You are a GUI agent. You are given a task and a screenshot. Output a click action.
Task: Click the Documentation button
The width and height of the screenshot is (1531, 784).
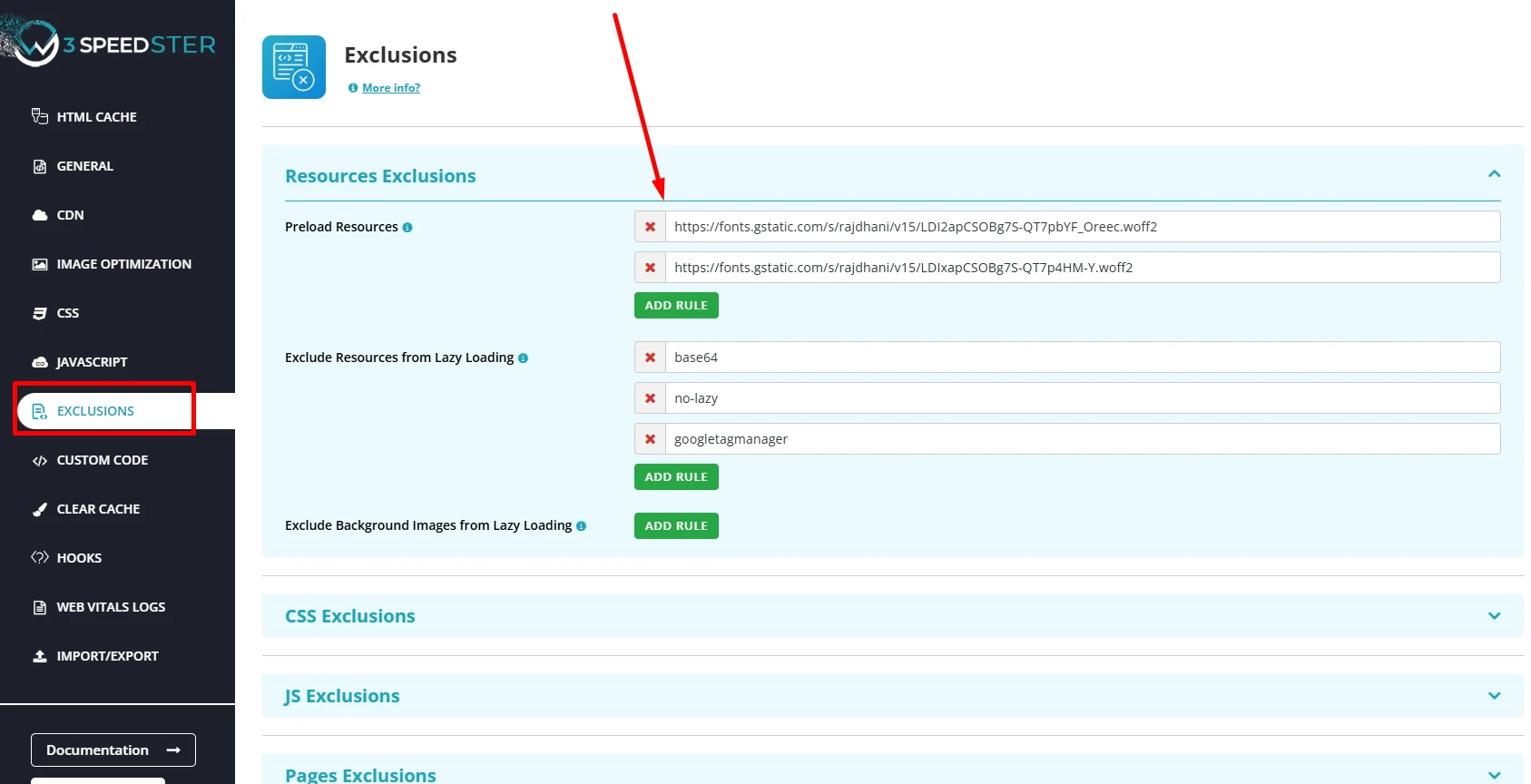pyautogui.click(x=113, y=750)
